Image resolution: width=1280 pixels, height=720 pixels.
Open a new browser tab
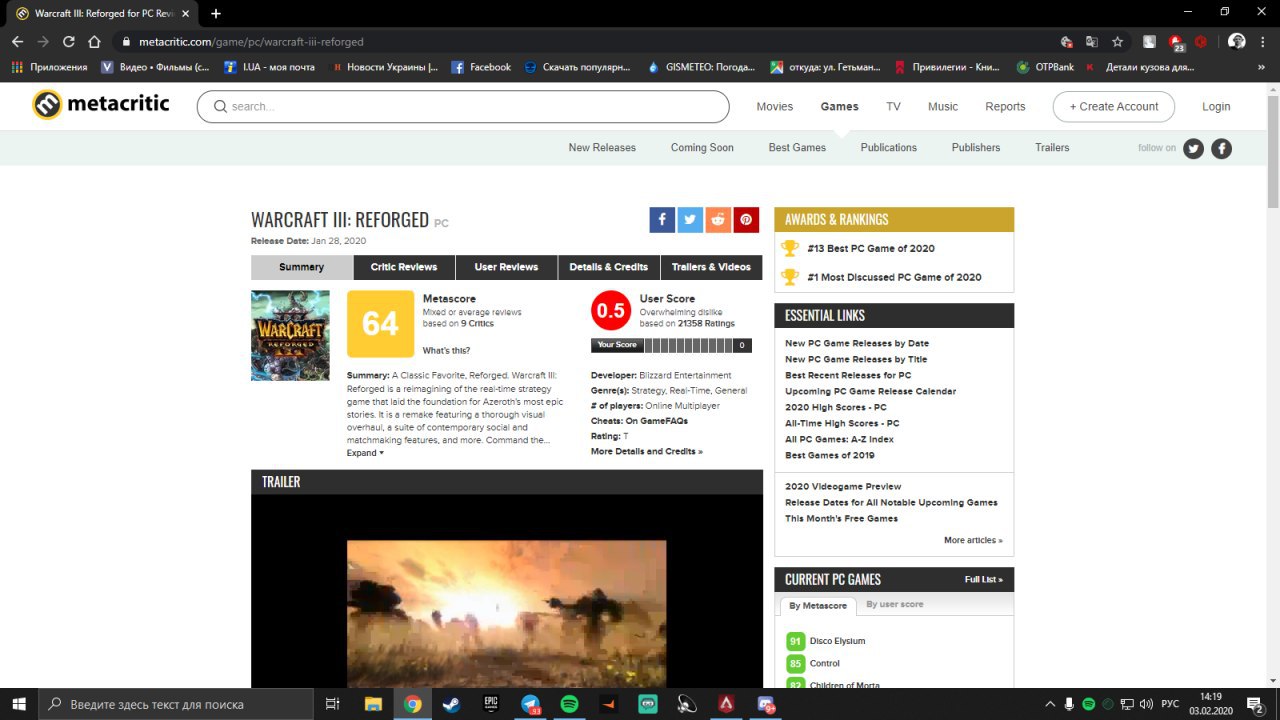216,13
